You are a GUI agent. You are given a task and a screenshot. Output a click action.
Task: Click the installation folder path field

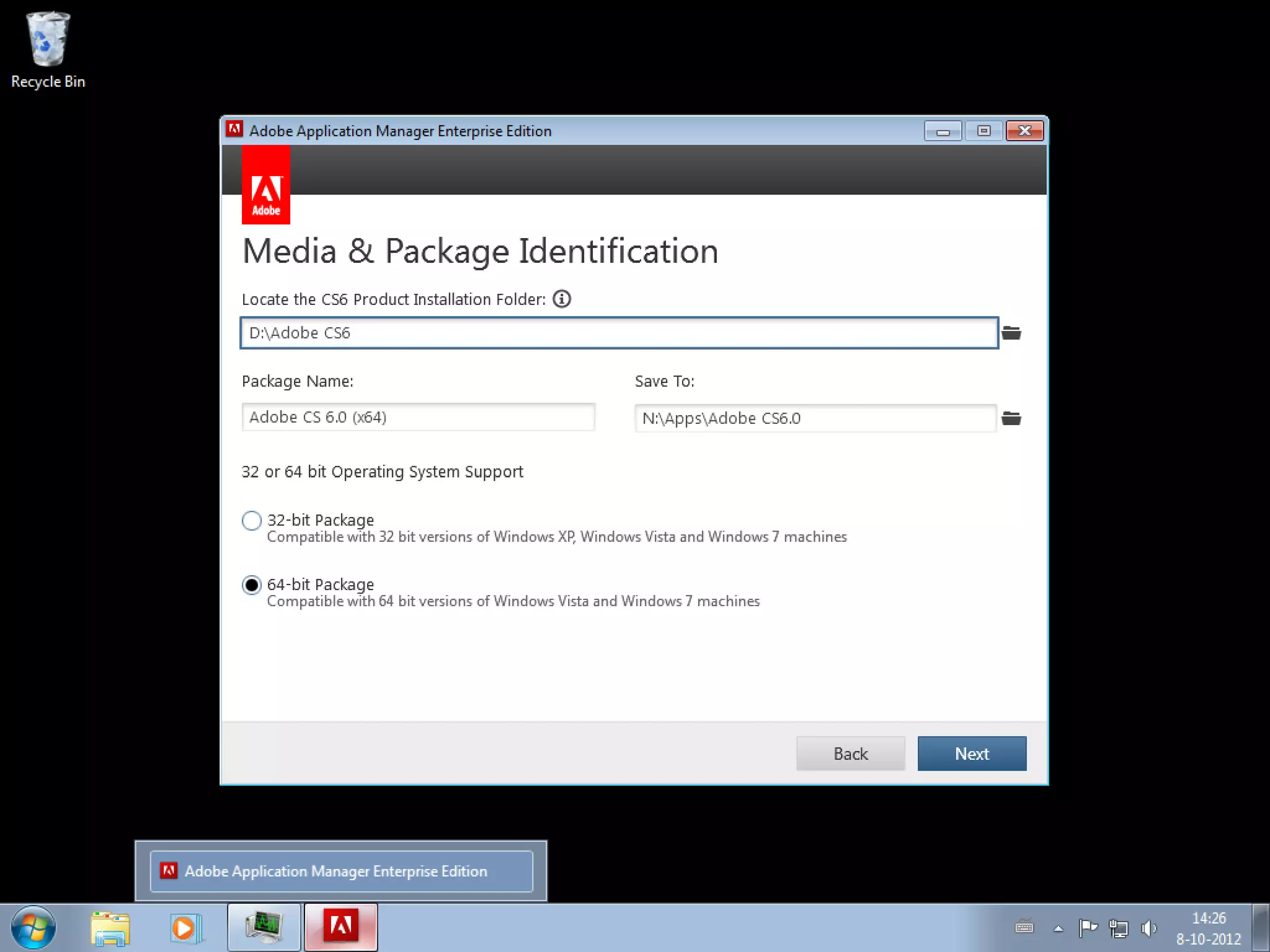[619, 333]
